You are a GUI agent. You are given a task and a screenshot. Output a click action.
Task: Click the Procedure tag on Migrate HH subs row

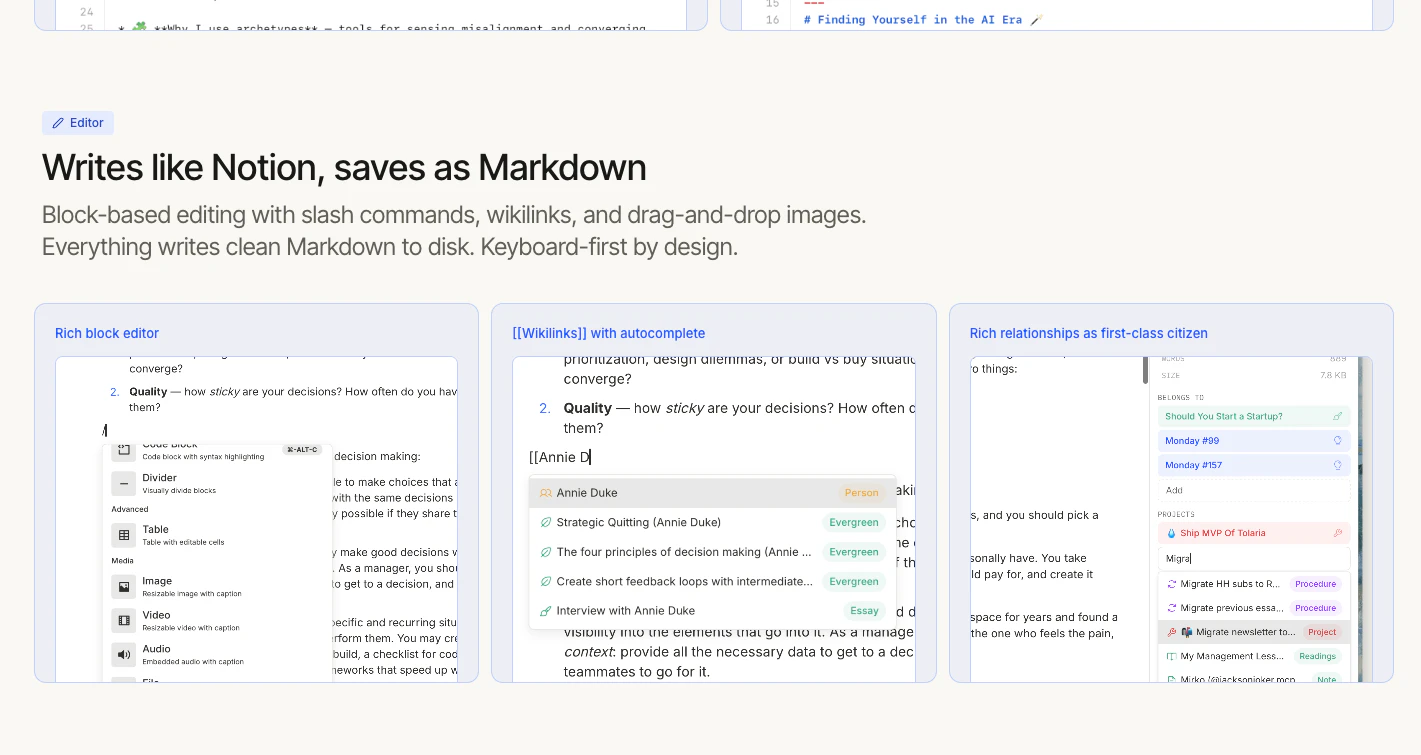tap(1315, 583)
